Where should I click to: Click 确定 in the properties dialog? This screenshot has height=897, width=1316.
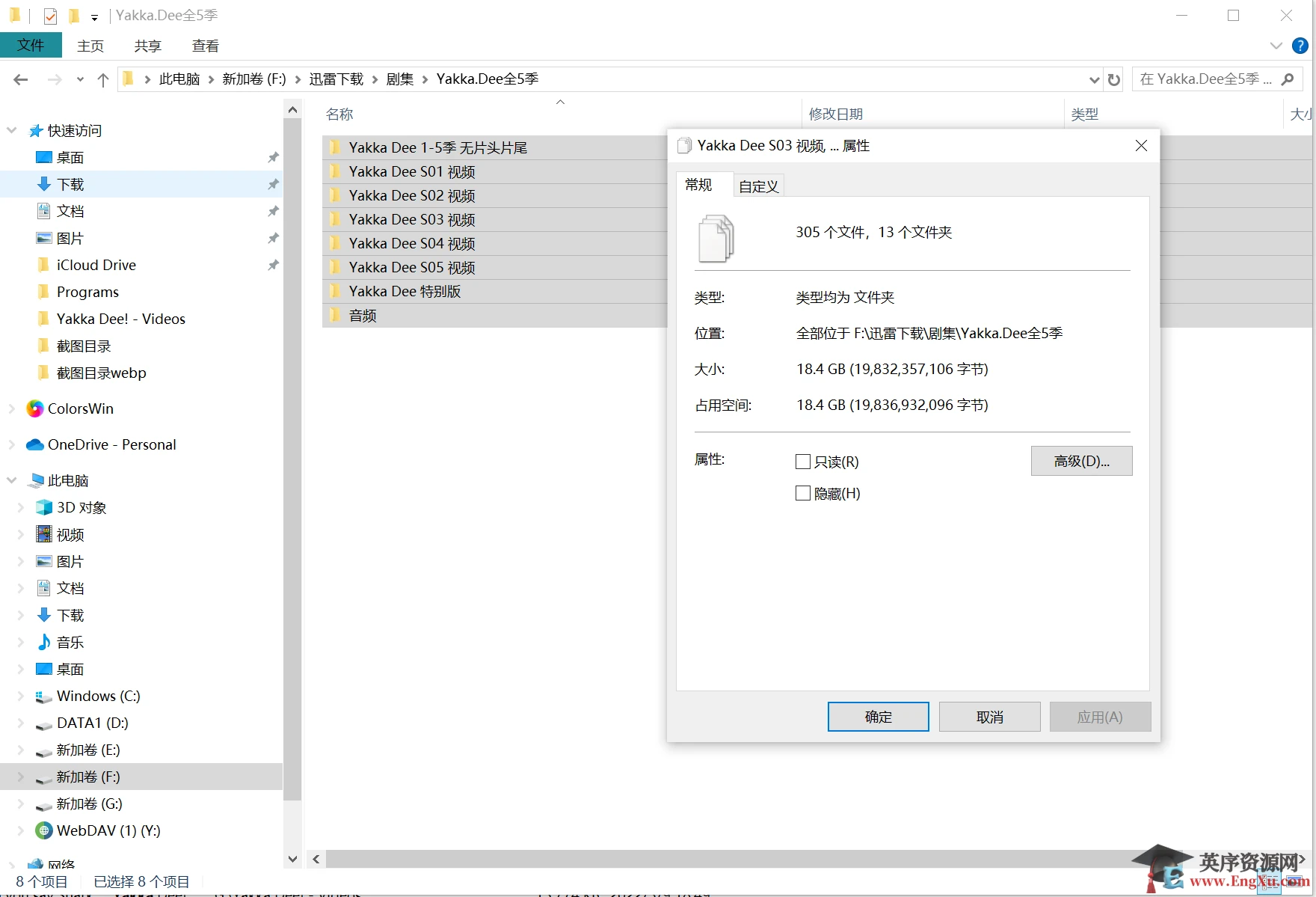[x=879, y=717]
